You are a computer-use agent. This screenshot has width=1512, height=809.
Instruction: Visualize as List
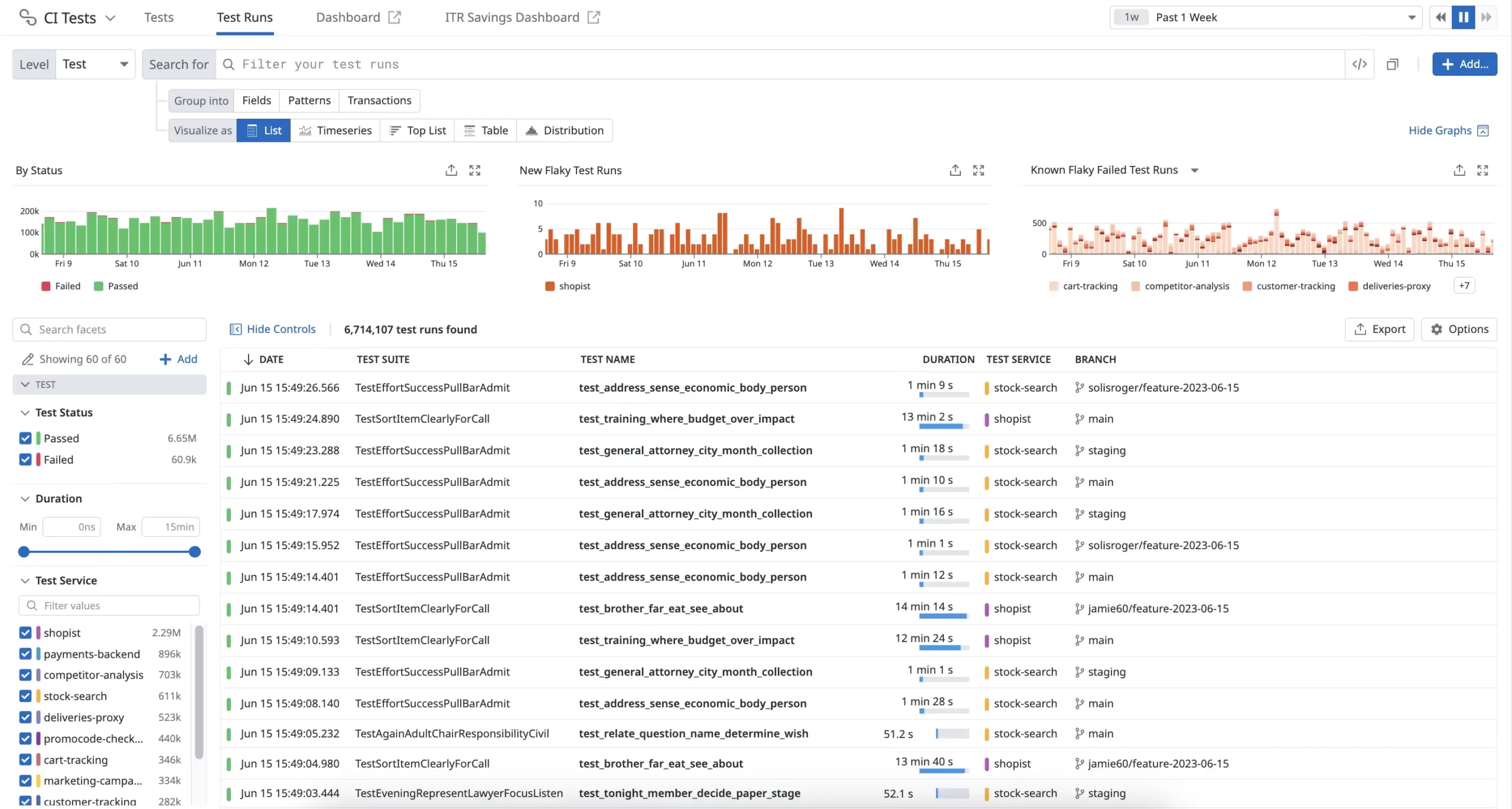tap(263, 131)
